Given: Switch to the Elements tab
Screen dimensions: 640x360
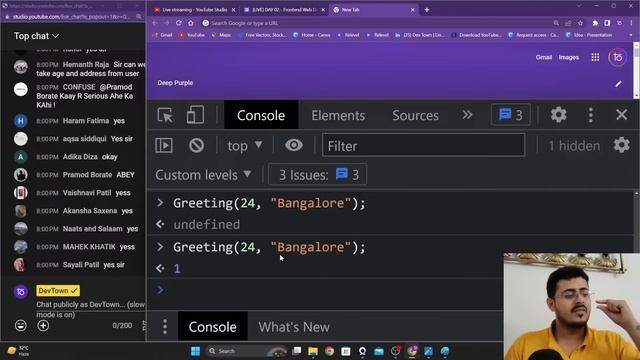Looking at the screenshot, I should coord(338,116).
